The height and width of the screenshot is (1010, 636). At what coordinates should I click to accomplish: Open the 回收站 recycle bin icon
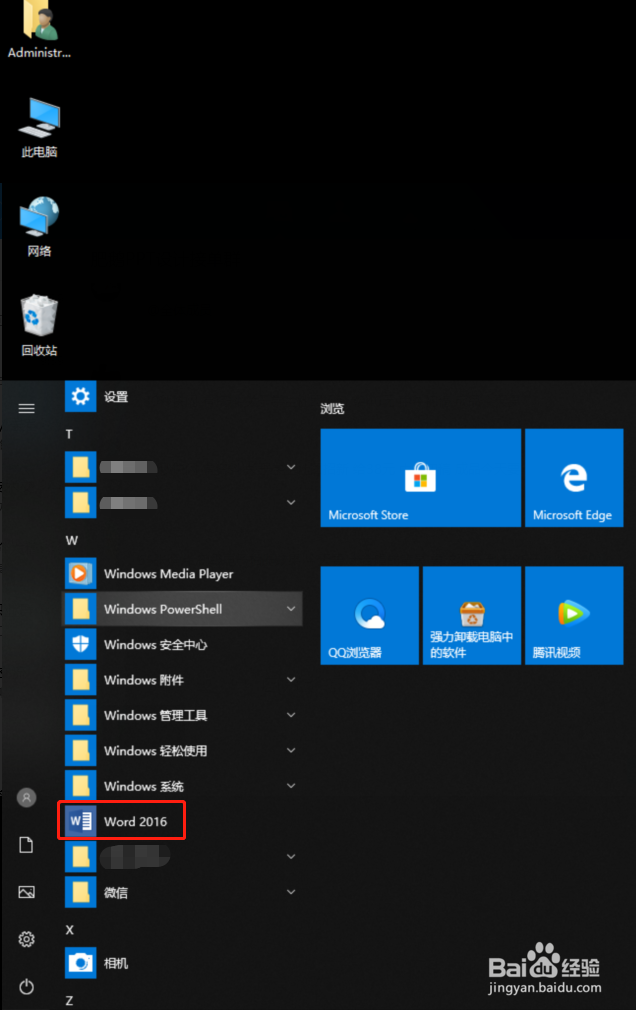click(x=39, y=325)
